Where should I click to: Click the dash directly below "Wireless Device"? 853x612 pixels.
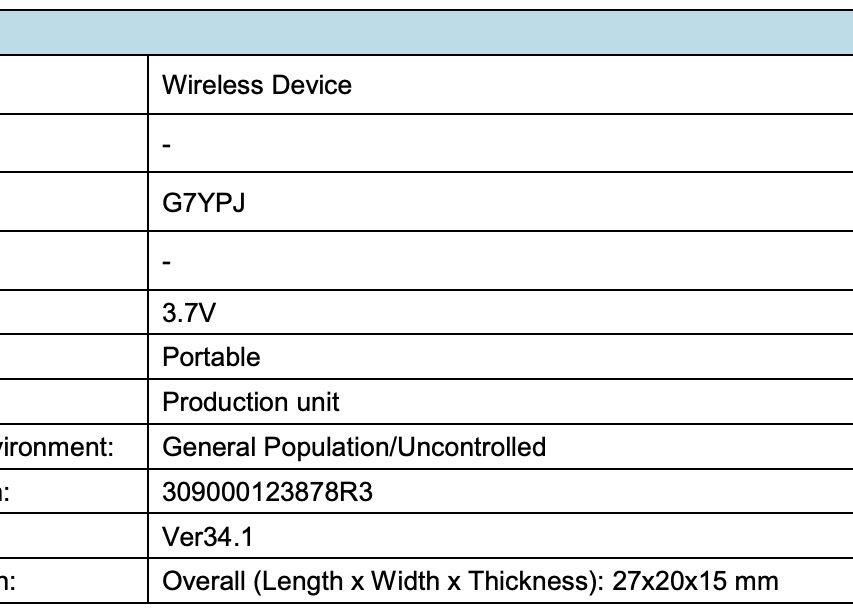167,144
